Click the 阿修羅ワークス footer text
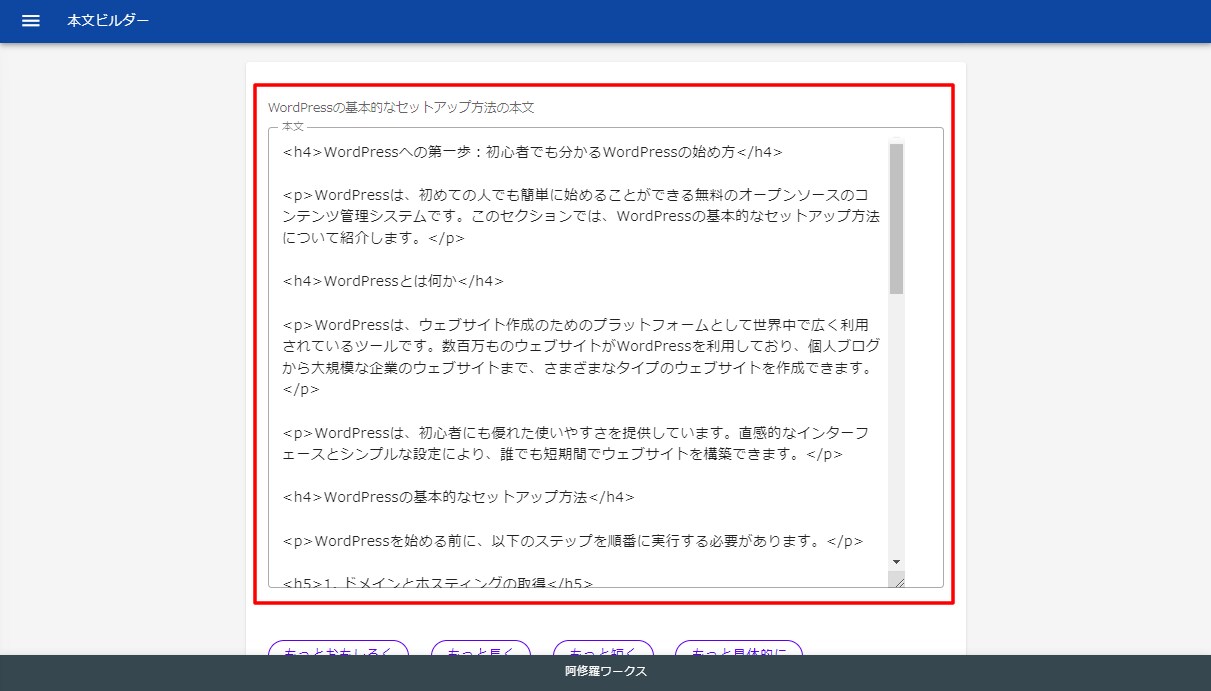Screen dimensions: 1211x691 click(x=605, y=672)
